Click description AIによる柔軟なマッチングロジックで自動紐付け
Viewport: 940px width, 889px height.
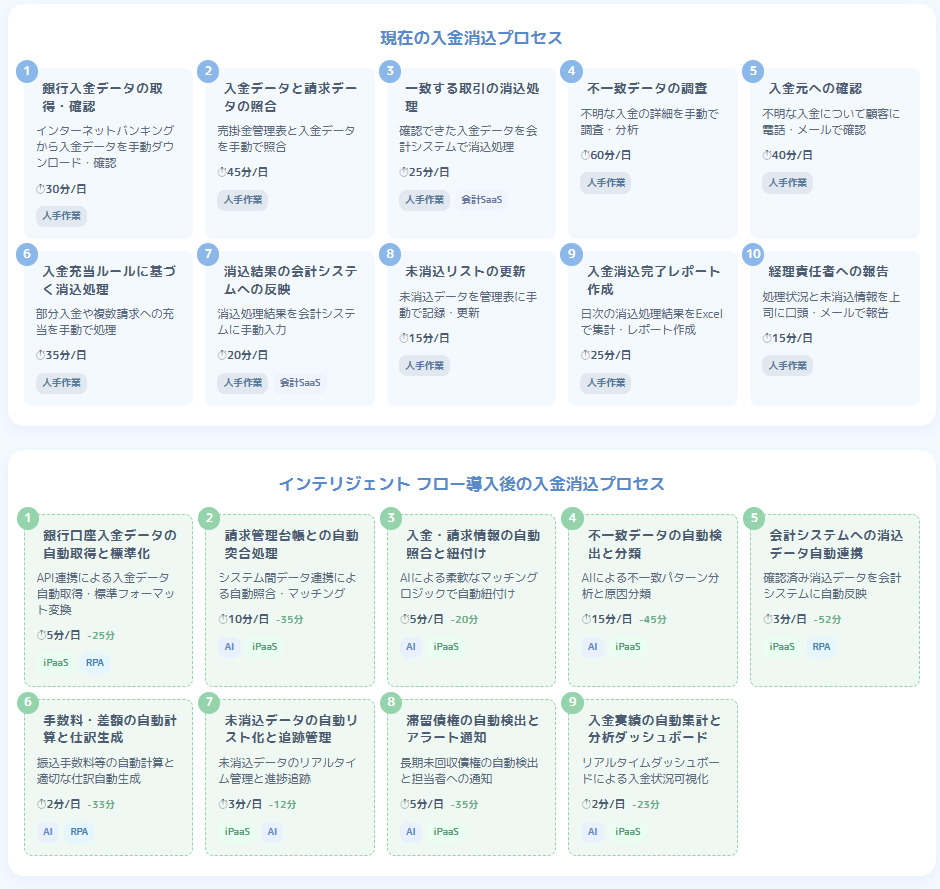coord(469,586)
